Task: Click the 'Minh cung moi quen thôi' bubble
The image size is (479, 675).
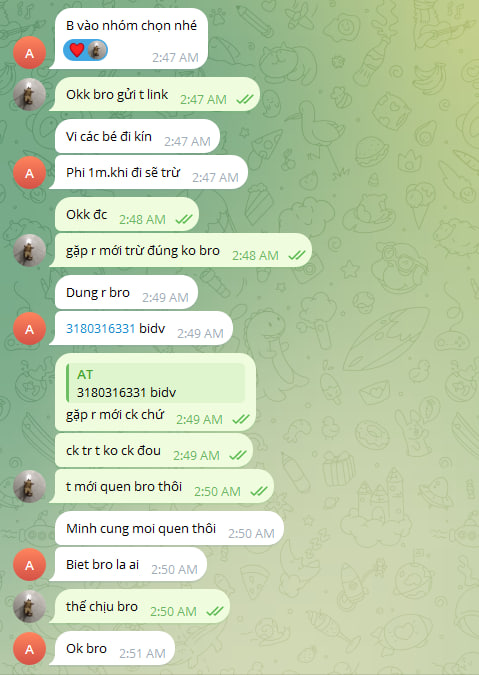Action: click(169, 528)
